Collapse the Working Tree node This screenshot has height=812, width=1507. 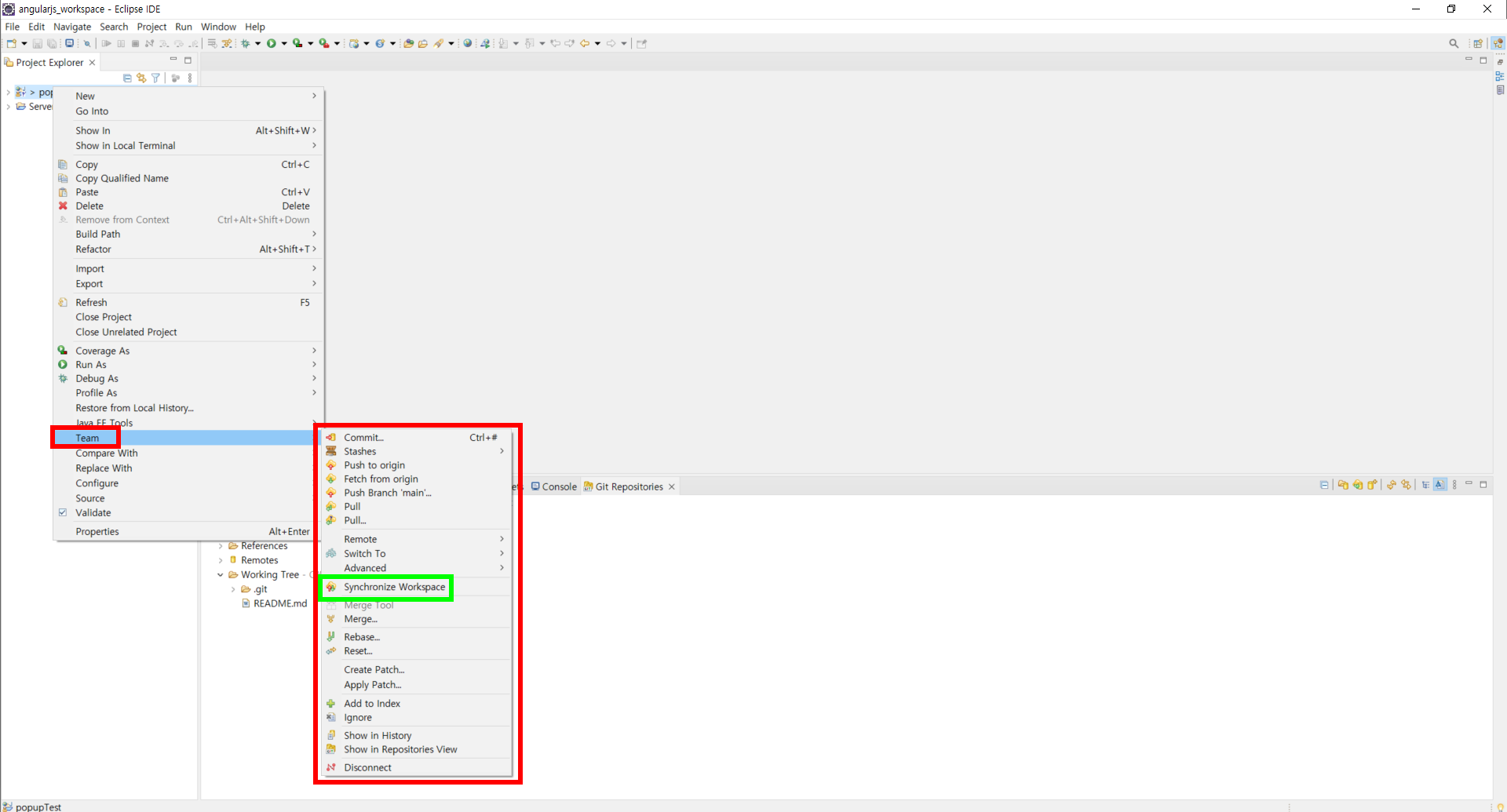coord(221,575)
